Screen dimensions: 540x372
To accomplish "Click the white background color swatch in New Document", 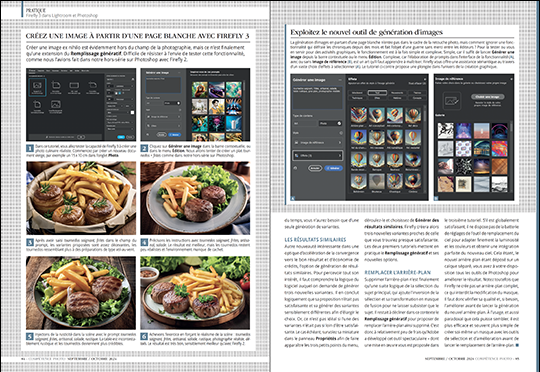I will 132,113.
